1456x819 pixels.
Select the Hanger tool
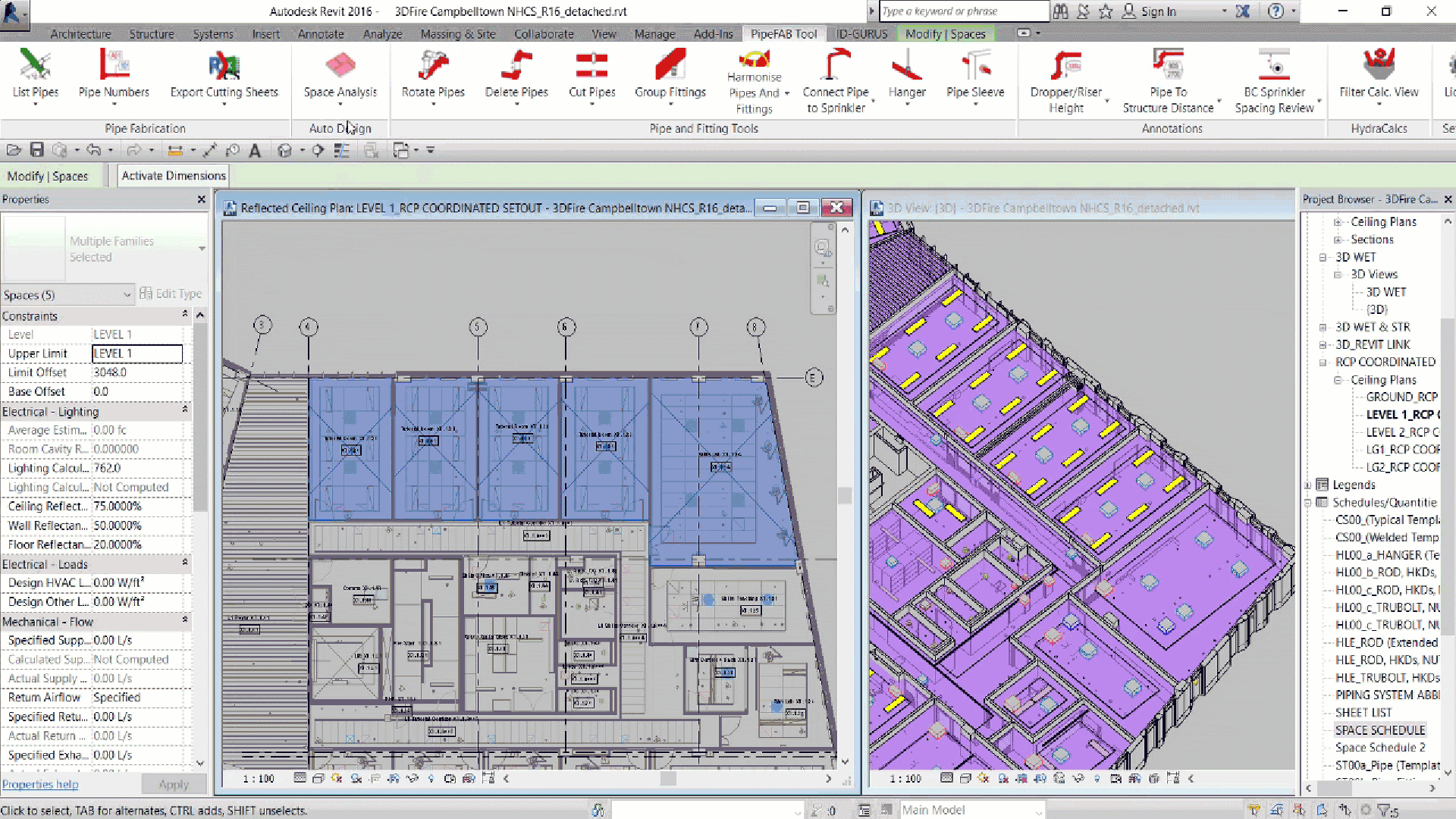click(x=907, y=74)
